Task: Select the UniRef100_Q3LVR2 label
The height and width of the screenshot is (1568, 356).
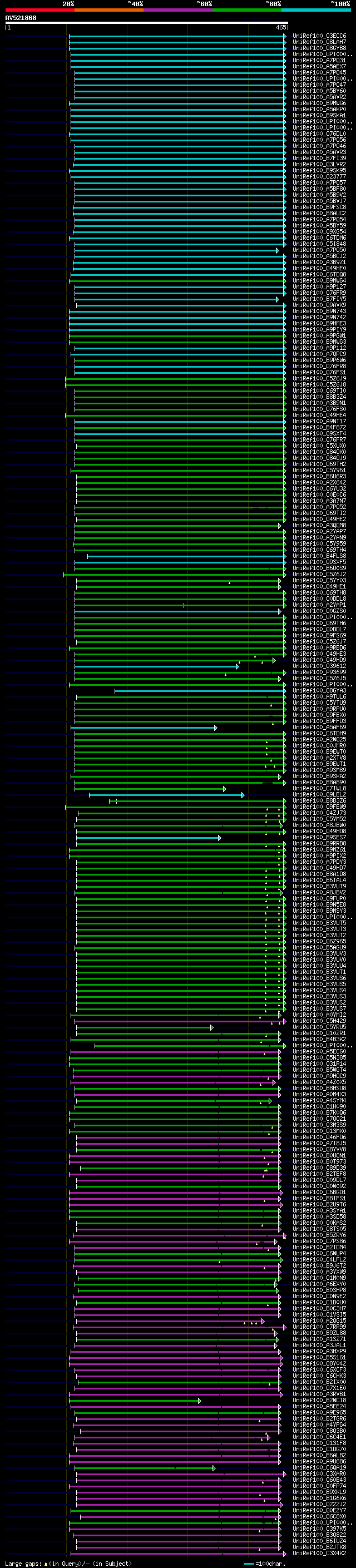Action: pyautogui.click(x=319, y=164)
